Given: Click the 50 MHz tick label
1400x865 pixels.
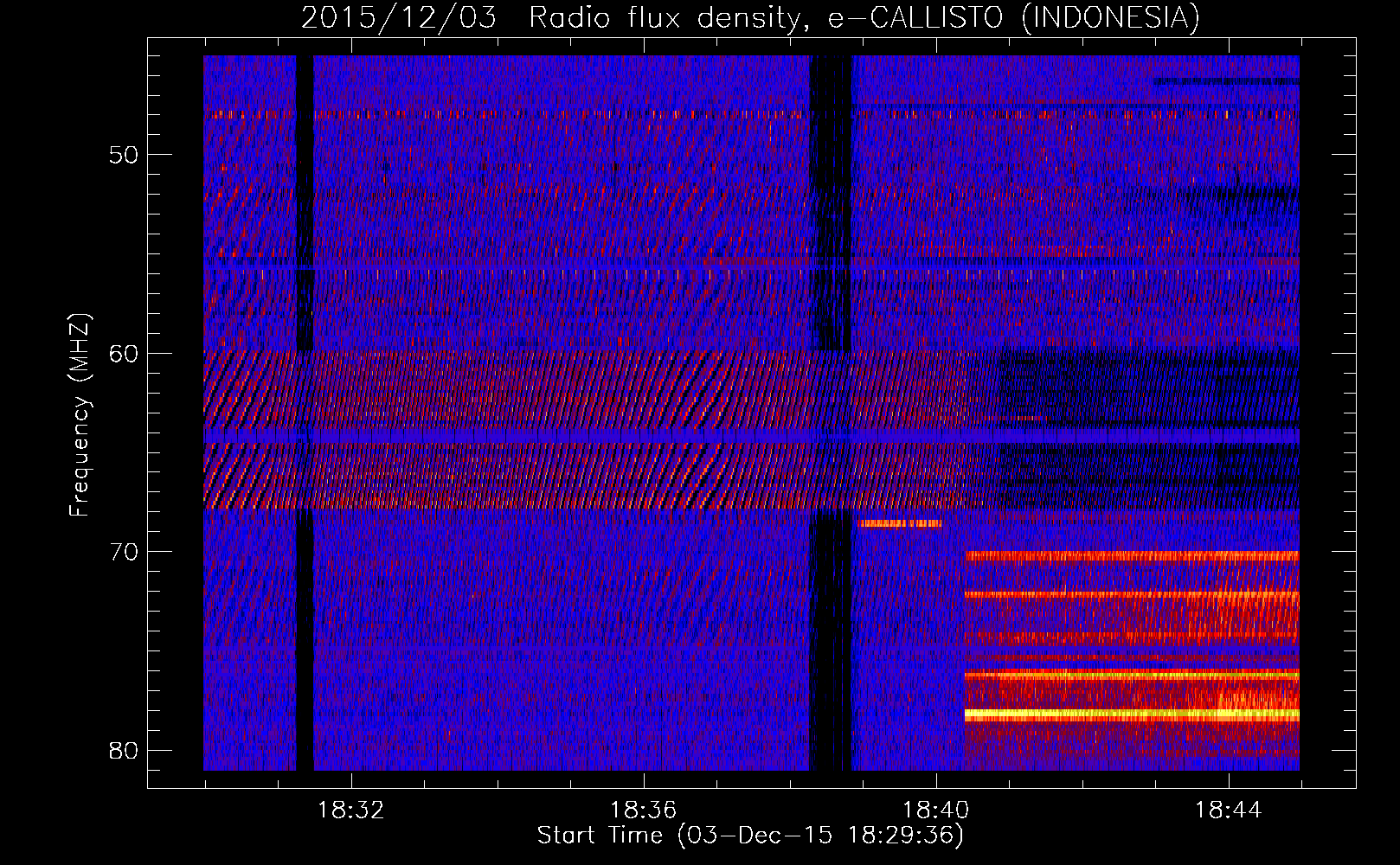Looking at the screenshot, I should tap(124, 155).
